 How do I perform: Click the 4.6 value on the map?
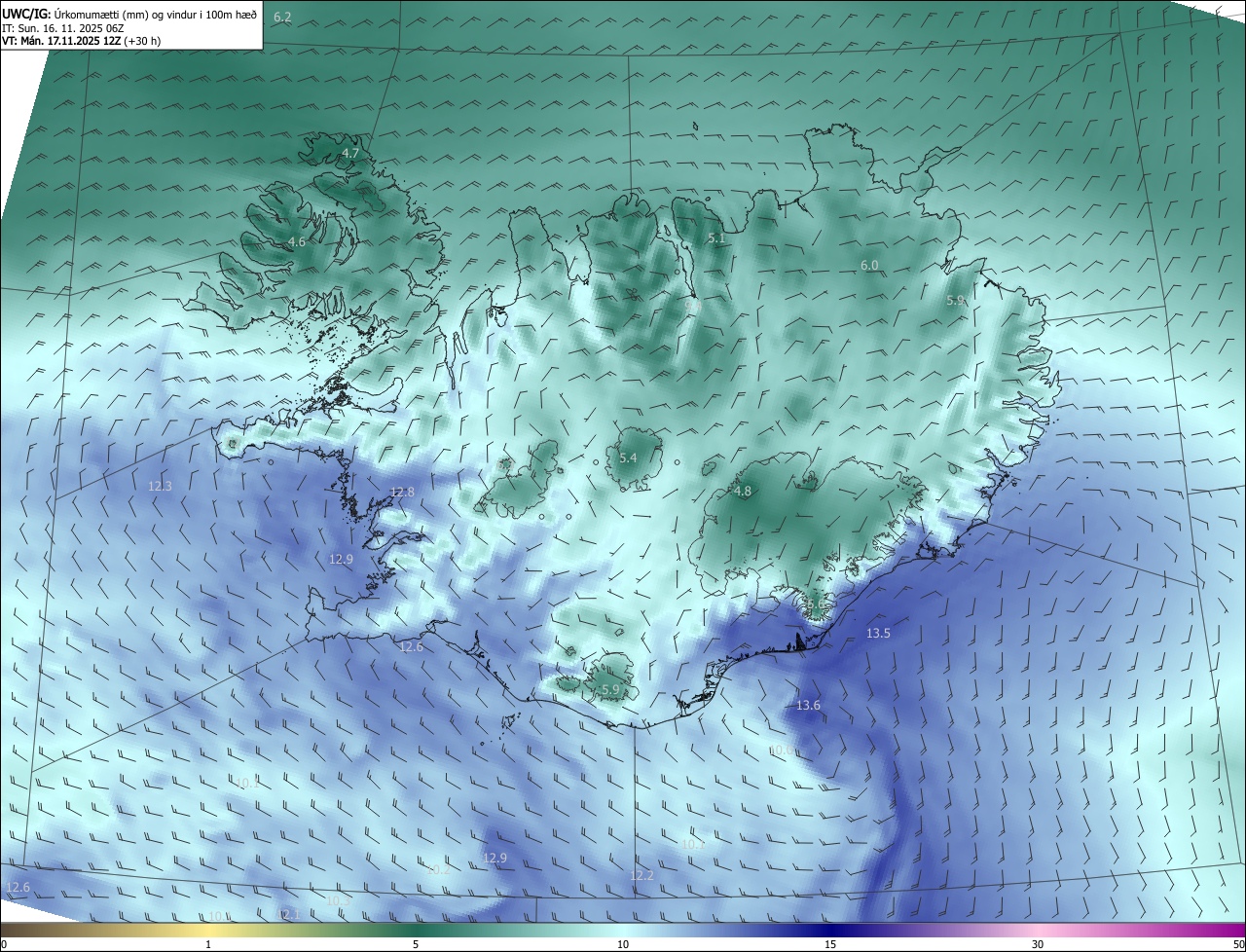point(297,241)
